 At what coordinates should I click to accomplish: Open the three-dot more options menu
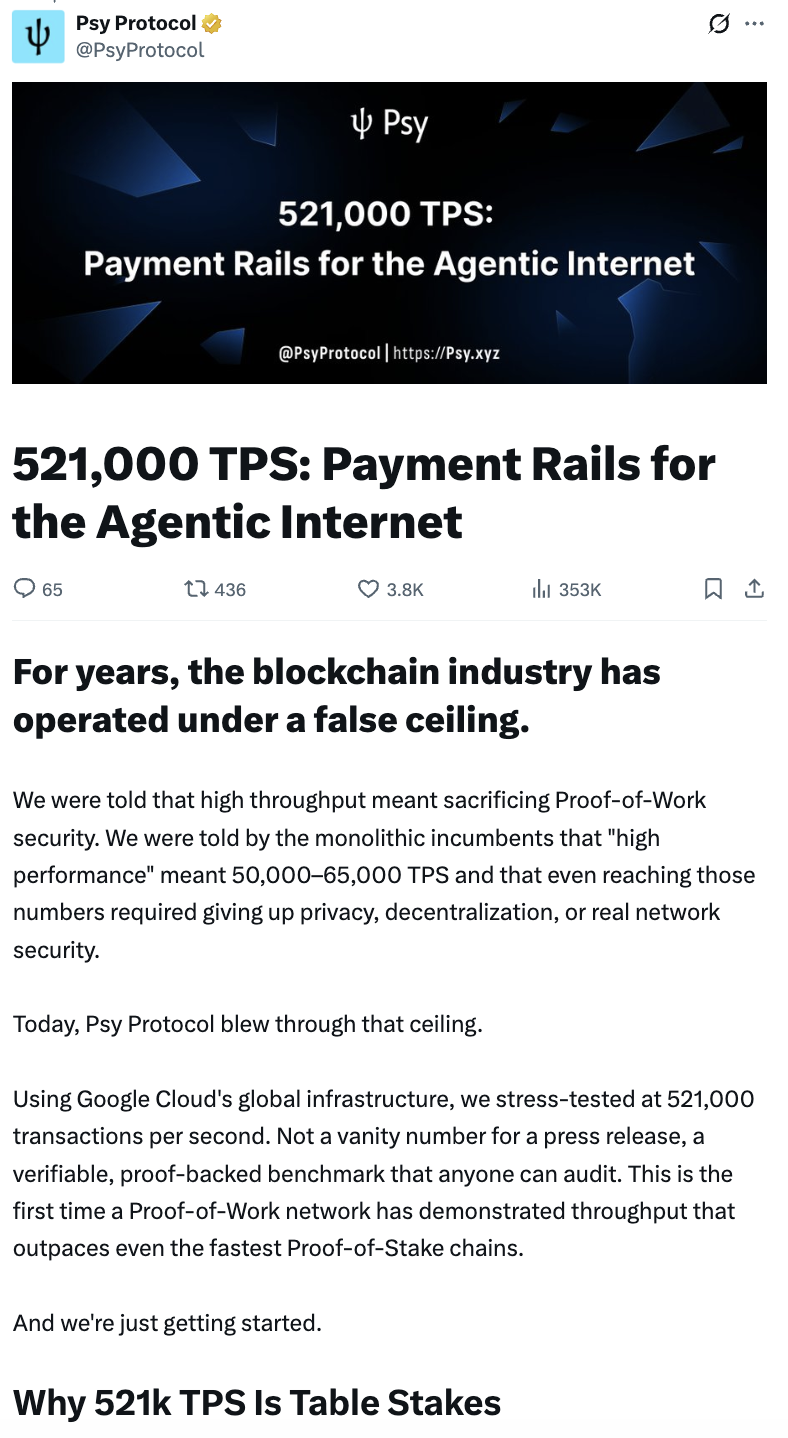tap(755, 23)
